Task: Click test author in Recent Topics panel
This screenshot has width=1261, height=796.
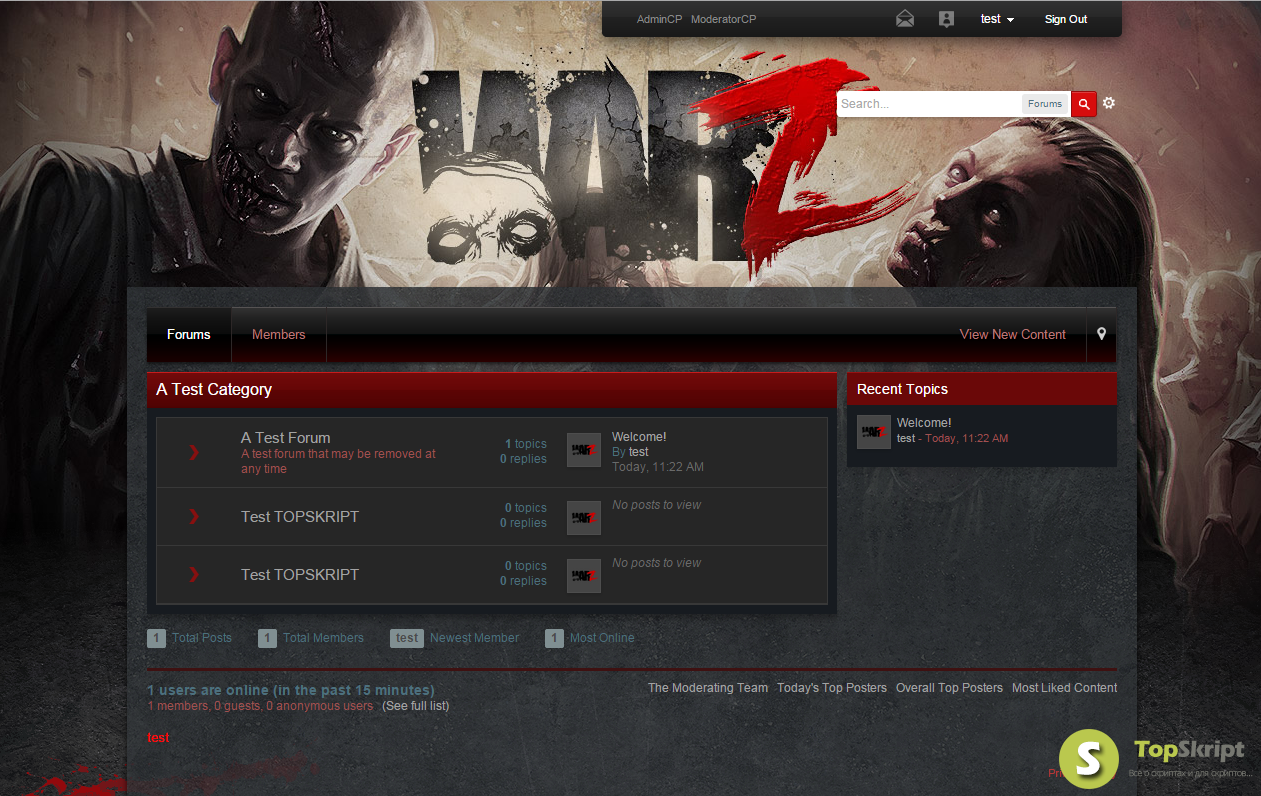Action: 906,438
